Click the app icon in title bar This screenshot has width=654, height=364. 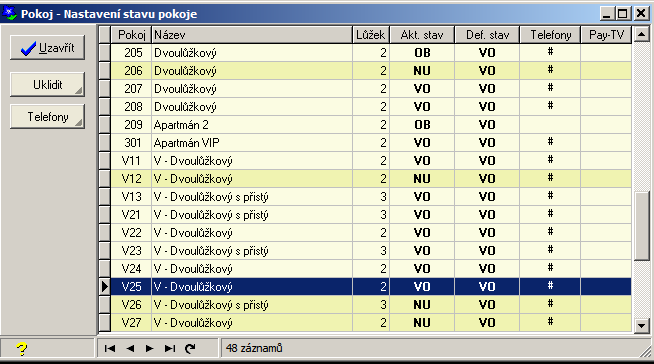click(x=9, y=13)
